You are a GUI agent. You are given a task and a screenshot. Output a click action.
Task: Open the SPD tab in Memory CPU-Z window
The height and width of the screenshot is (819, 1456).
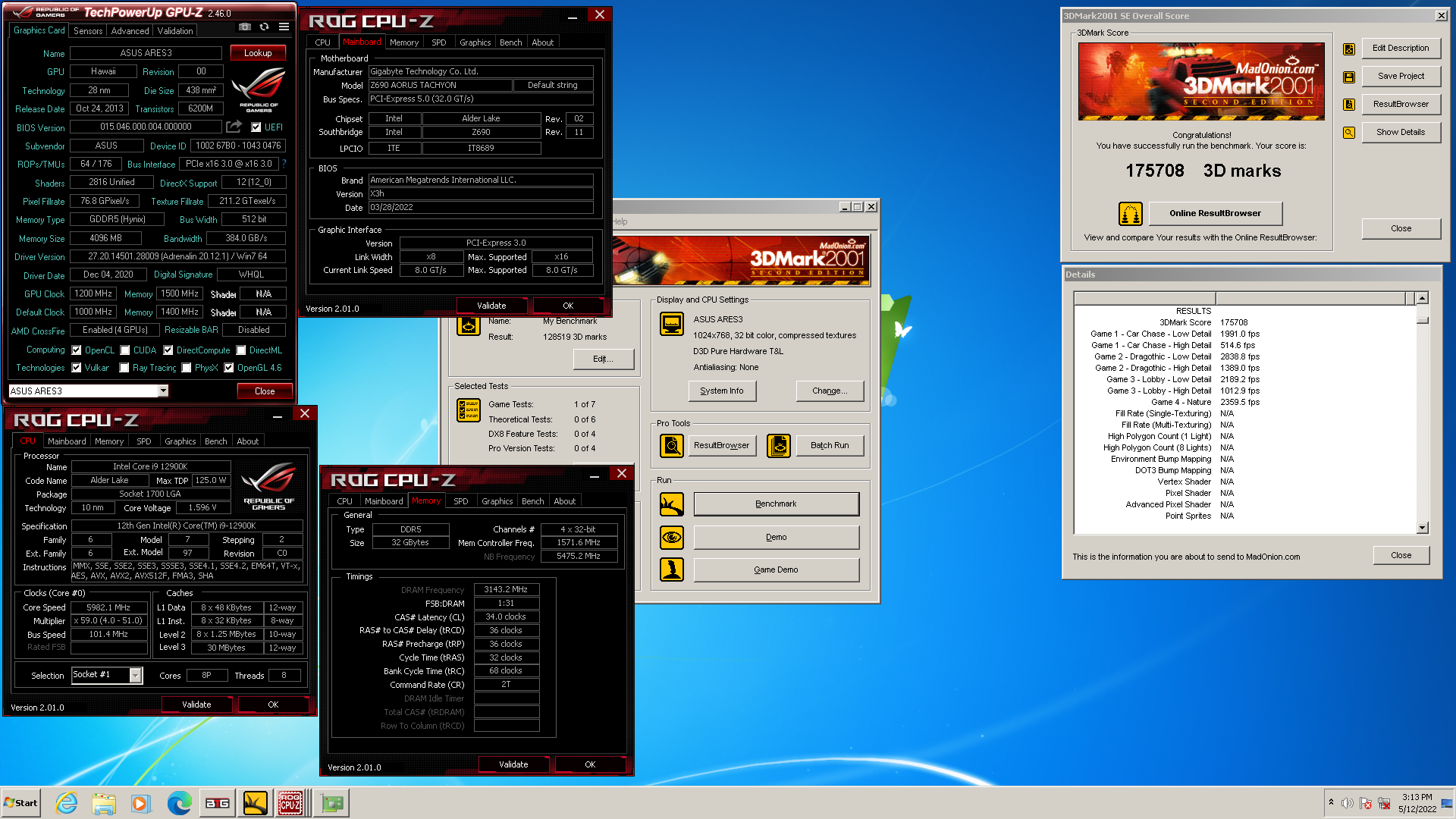point(460,501)
